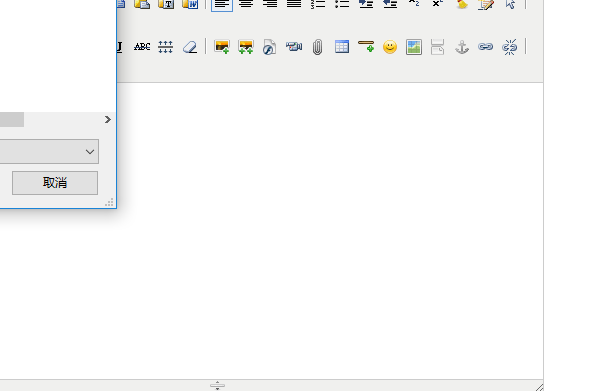Click 取消 to cancel the dialog
Screen dimensions: 596x391
click(x=55, y=183)
